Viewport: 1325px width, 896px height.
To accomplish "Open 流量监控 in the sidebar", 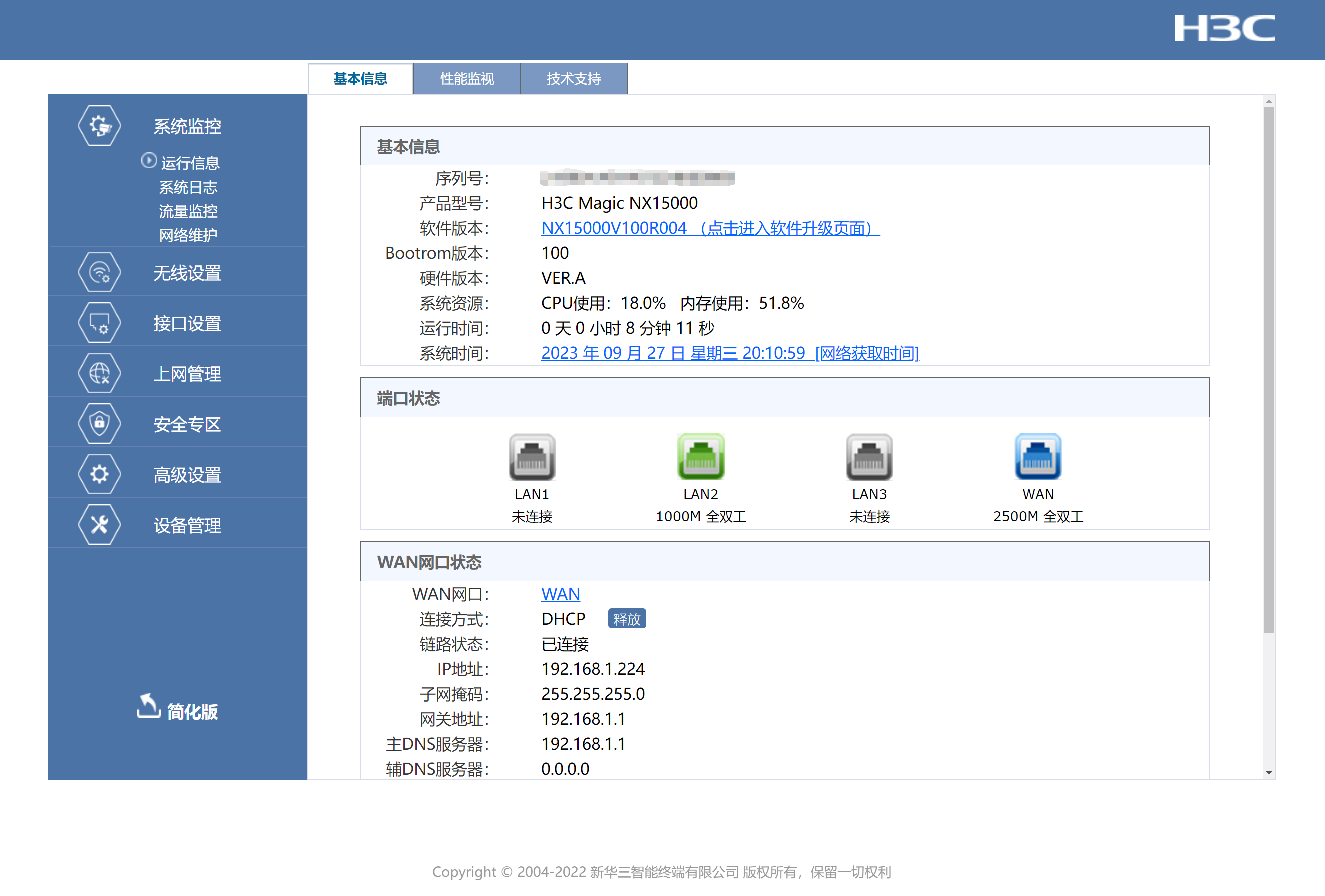I will 188,211.
